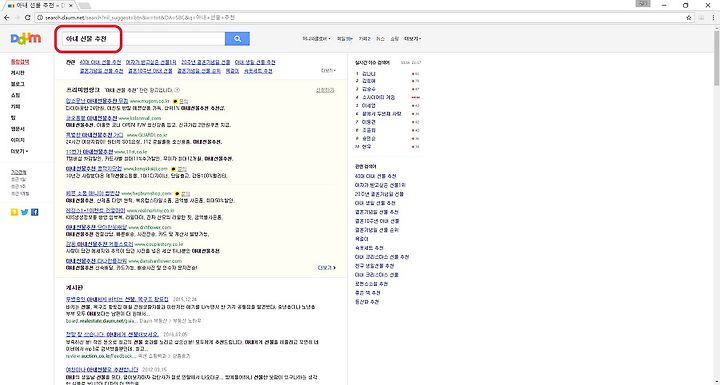Open a new browser tab

pos(84,6)
